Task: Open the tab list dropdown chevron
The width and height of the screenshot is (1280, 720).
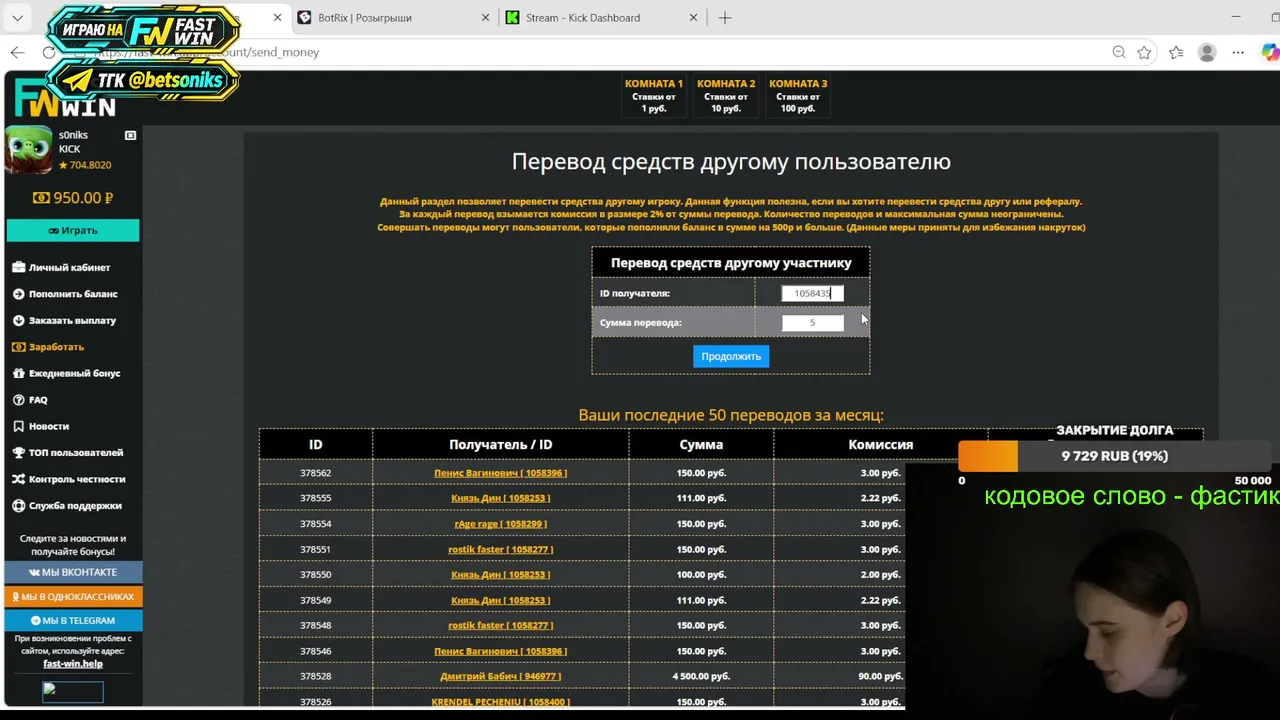Action: click(x=17, y=18)
